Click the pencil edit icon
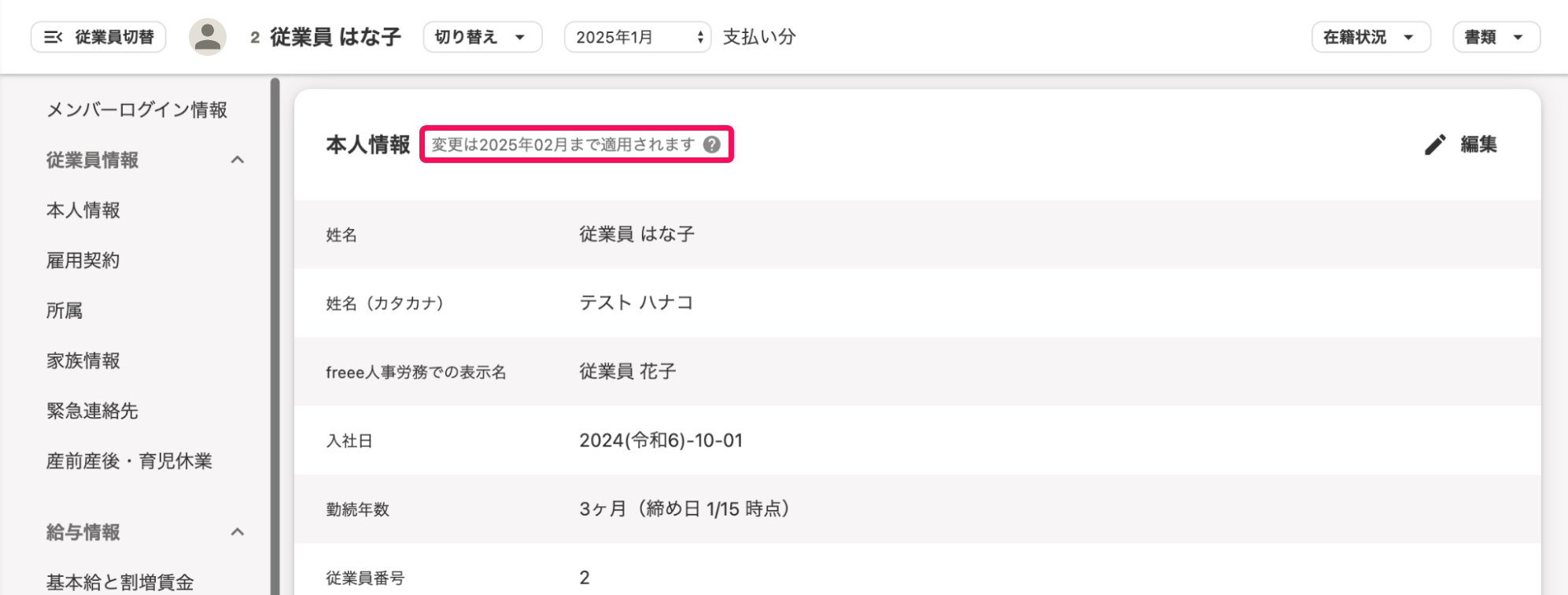This screenshot has width=1568, height=595. [1435, 145]
